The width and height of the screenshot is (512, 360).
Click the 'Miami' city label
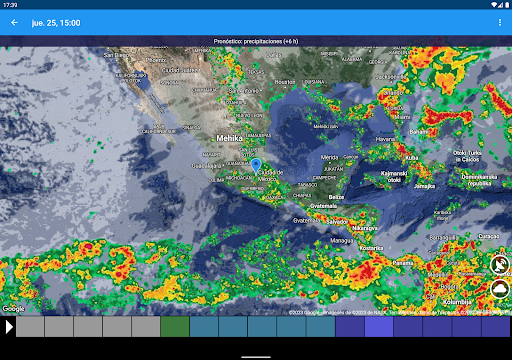click(x=402, y=117)
